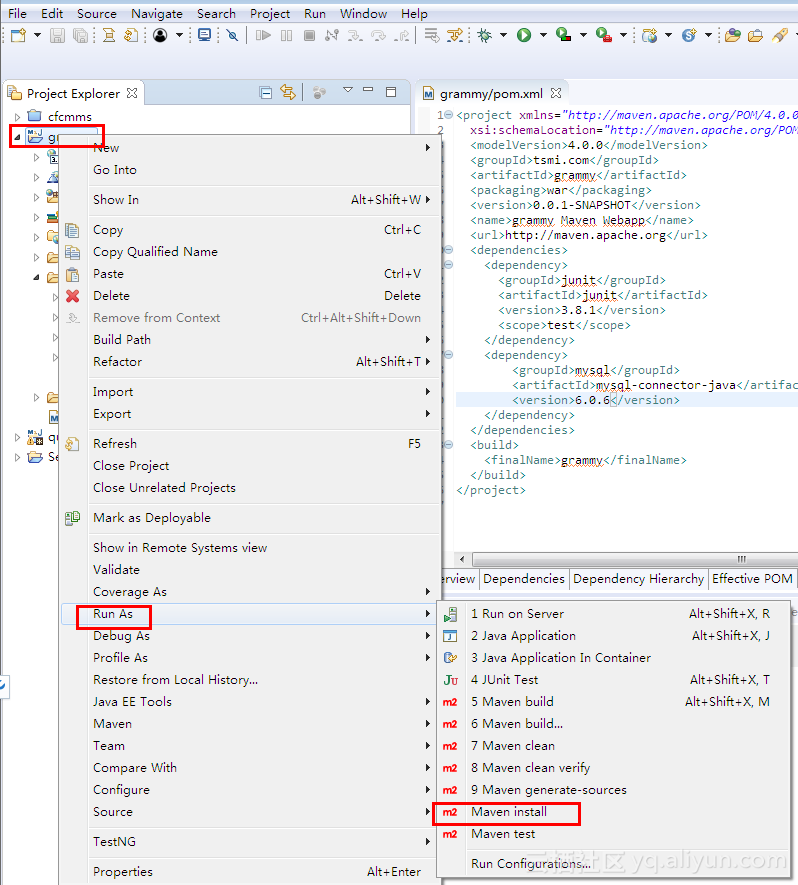The width and height of the screenshot is (798, 885).
Task: Close the grammy/pom.xml editor tab
Action: tap(556, 93)
